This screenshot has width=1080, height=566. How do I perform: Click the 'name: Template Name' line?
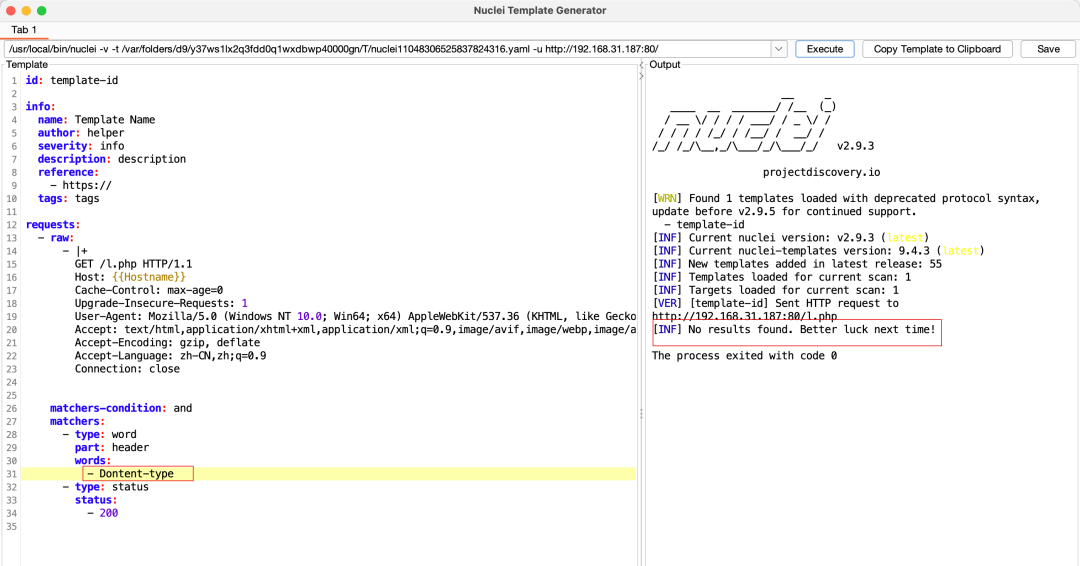[x=96, y=120]
